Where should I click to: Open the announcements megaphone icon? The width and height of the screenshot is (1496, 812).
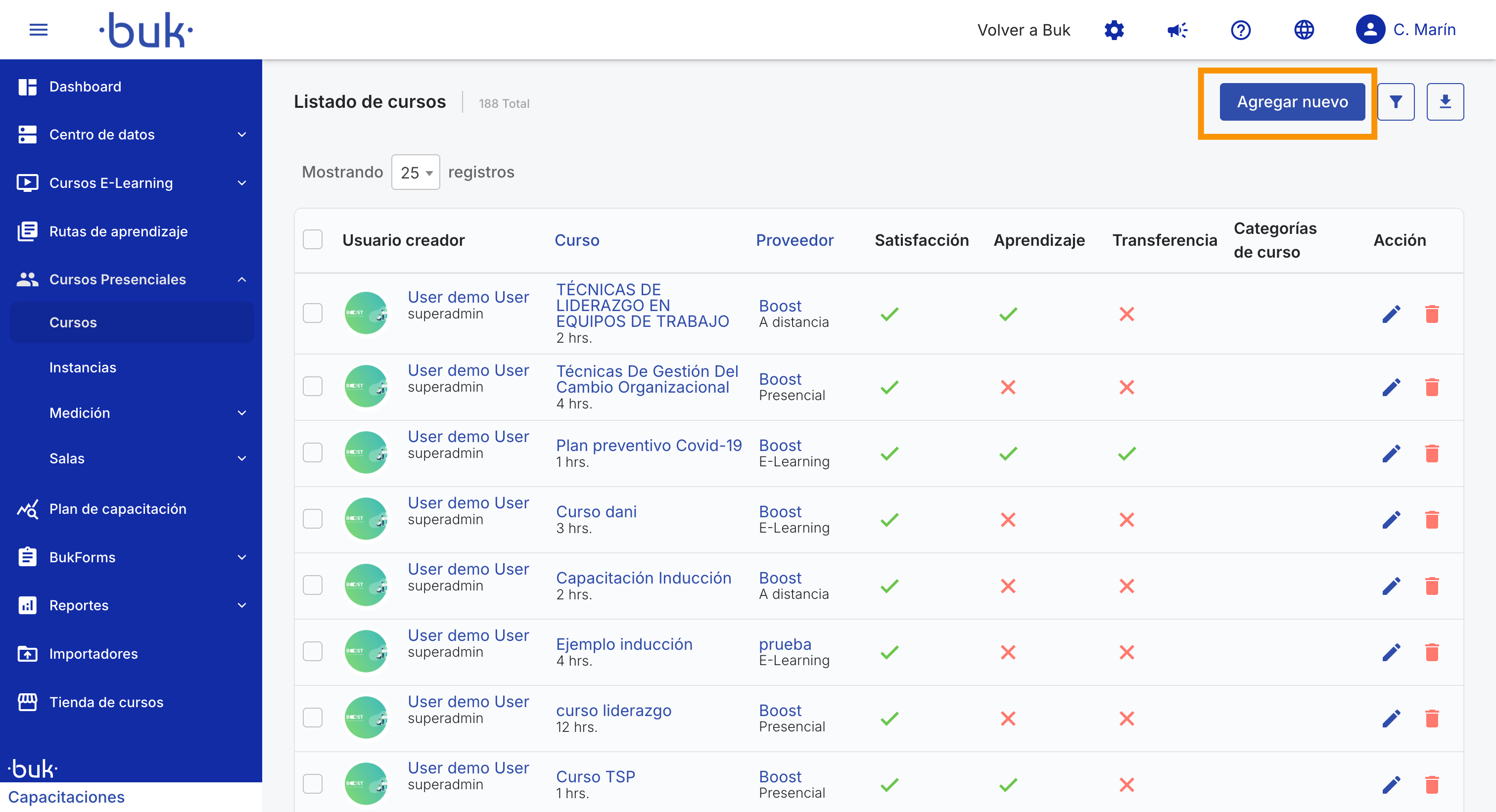[x=1177, y=30]
